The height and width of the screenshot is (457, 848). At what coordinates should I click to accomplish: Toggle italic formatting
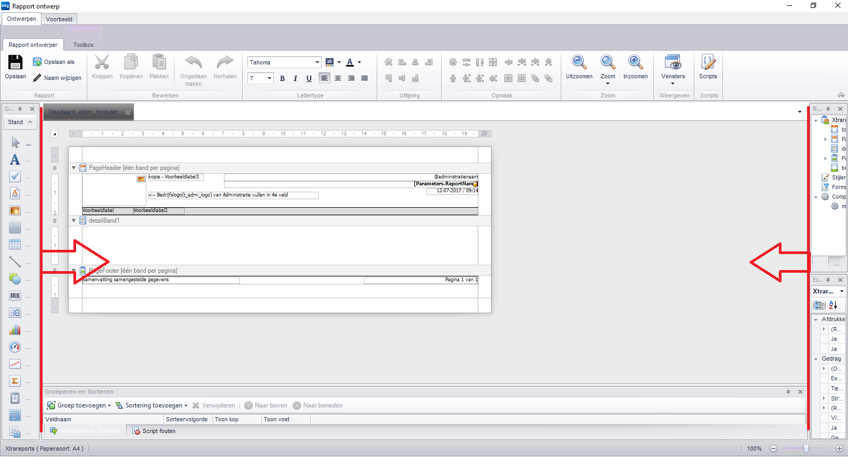pyautogui.click(x=295, y=78)
